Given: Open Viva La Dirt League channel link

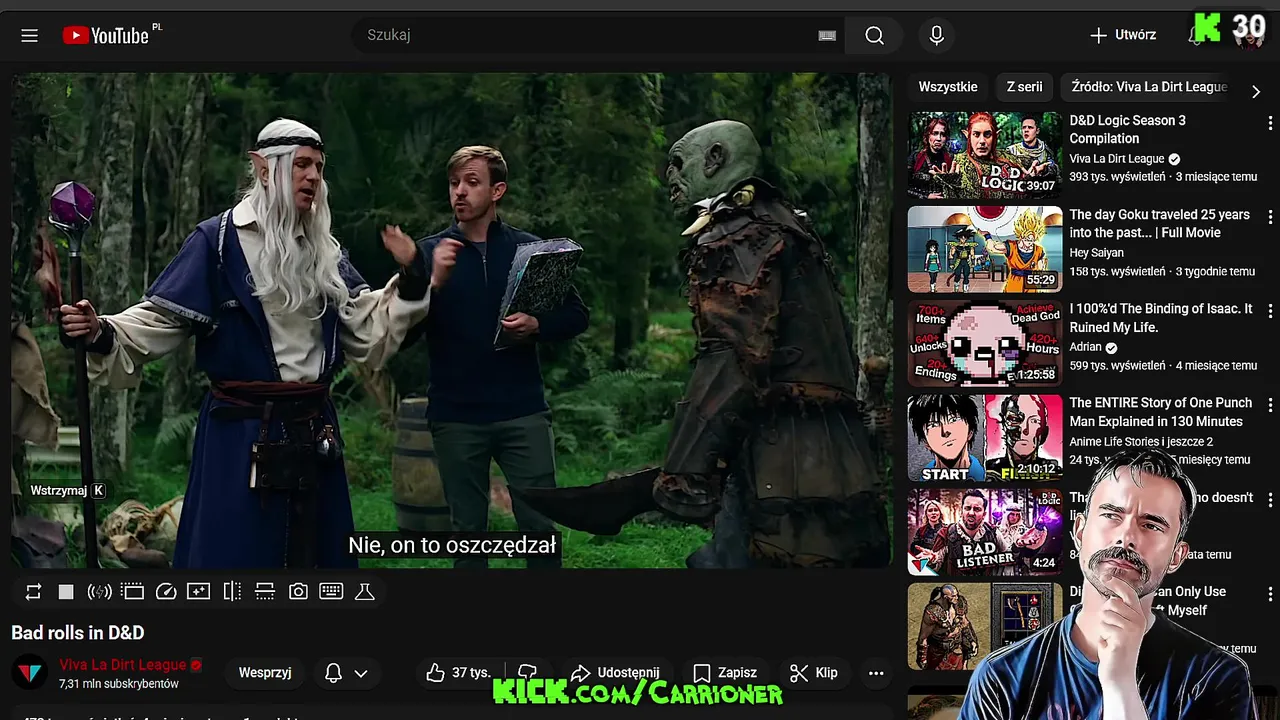Looking at the screenshot, I should point(123,664).
